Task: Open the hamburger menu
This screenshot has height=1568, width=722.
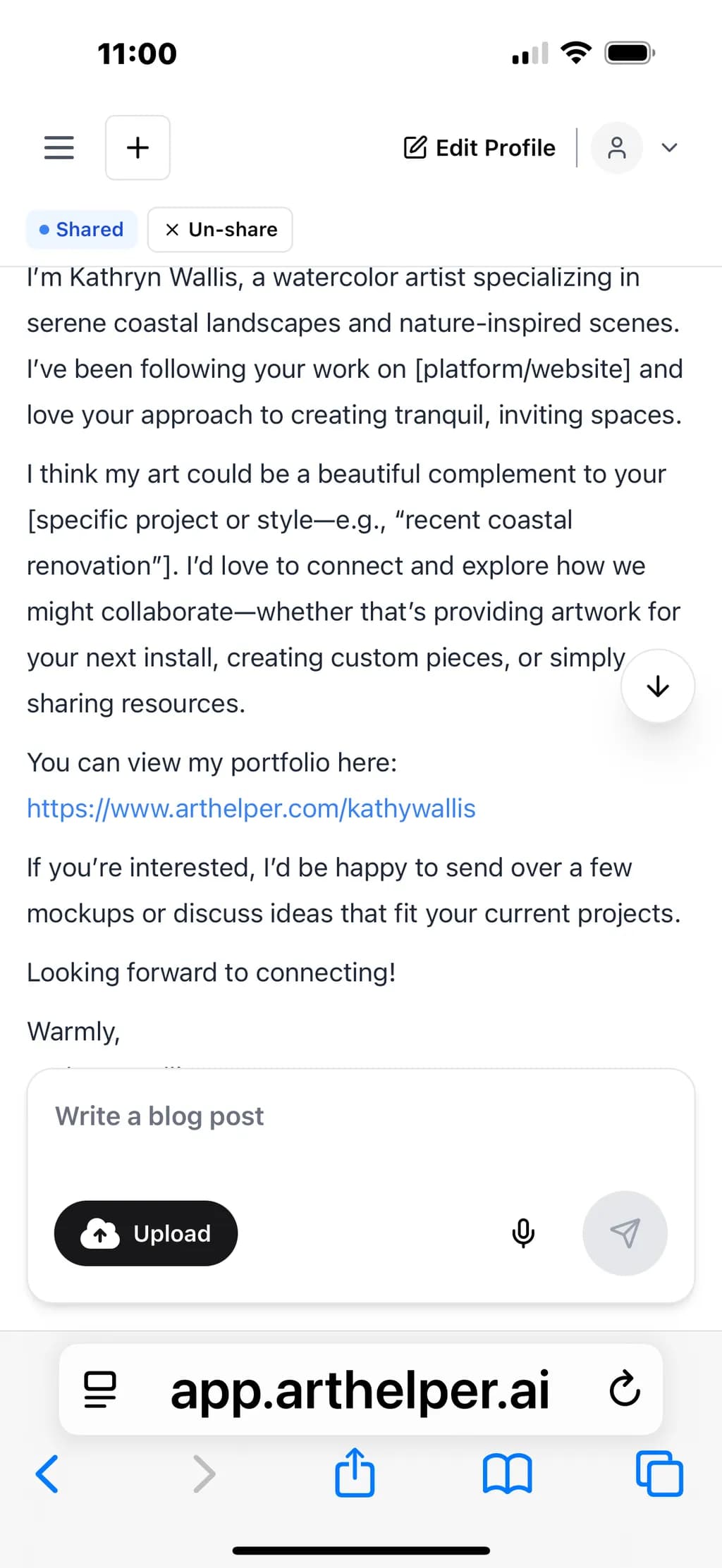Action: pos(59,147)
